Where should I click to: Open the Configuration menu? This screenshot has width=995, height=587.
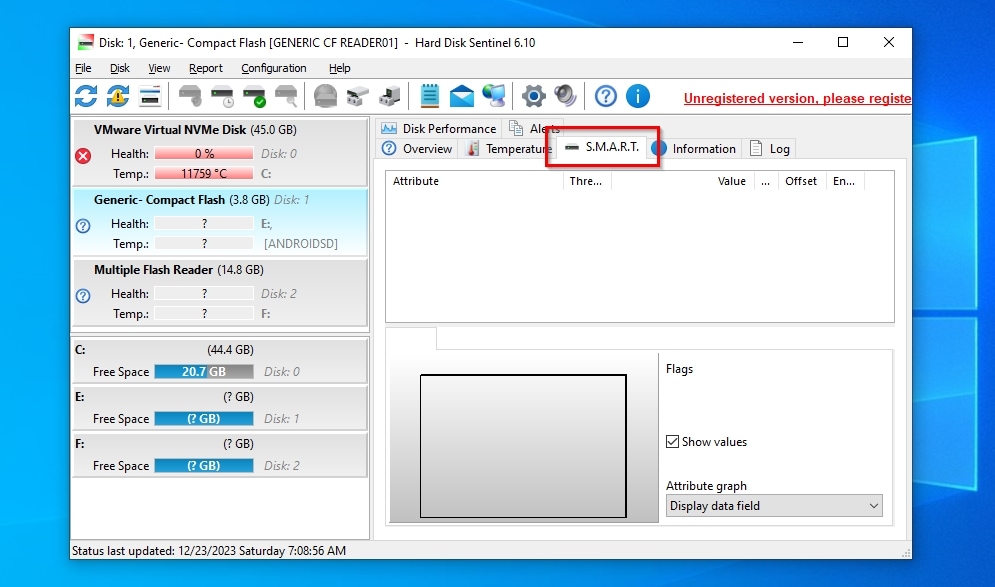273,68
